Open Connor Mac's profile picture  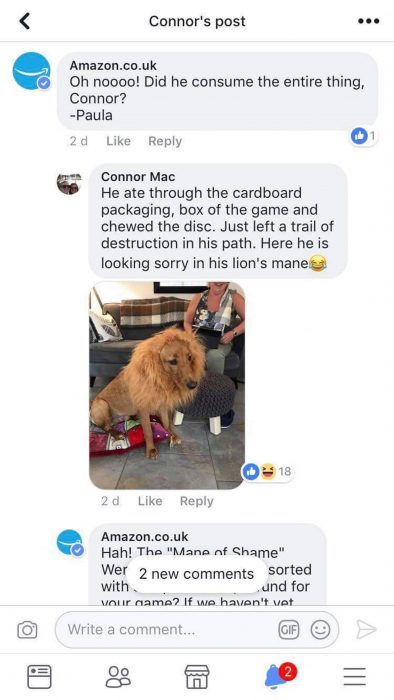click(x=69, y=183)
